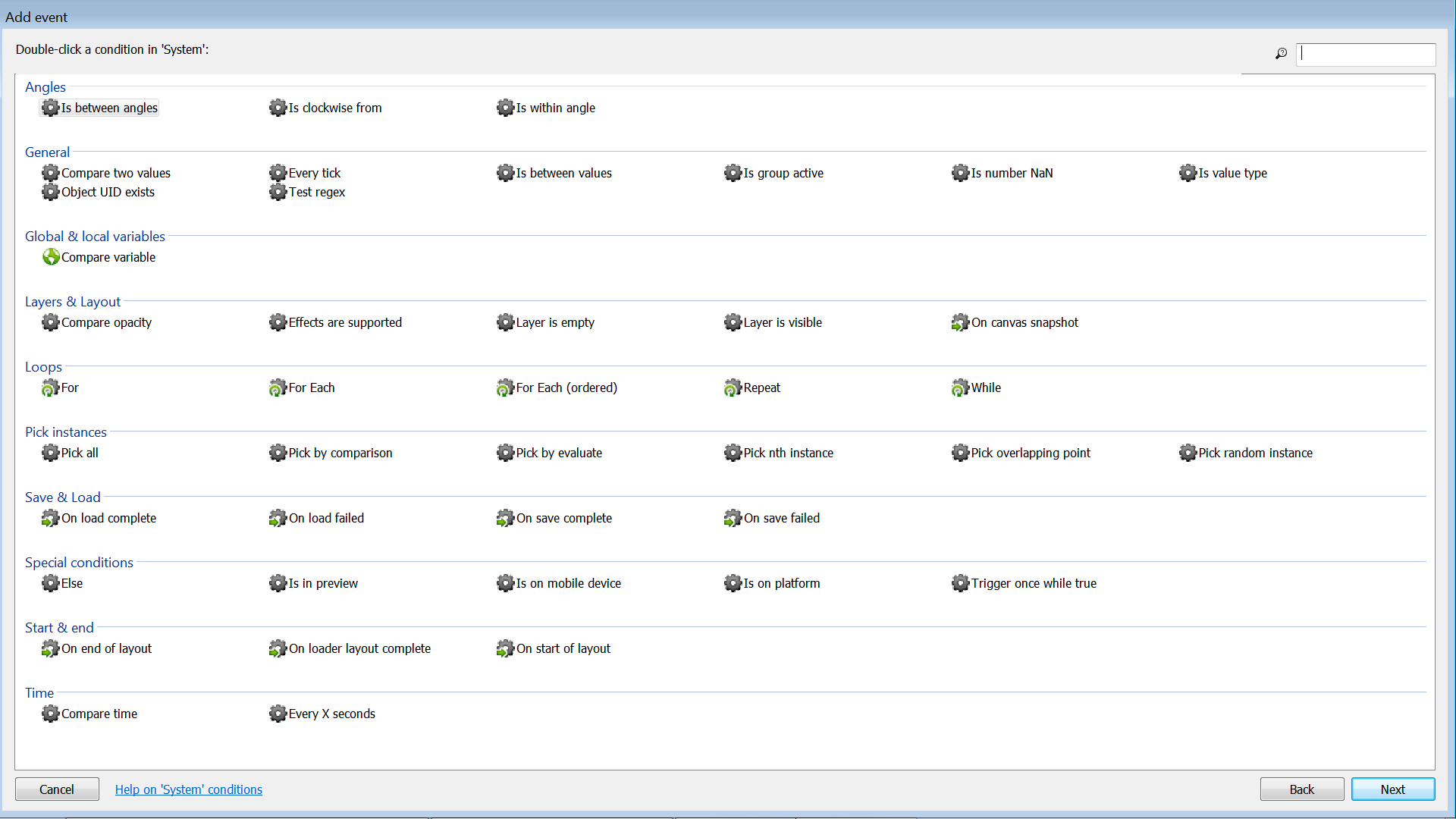Click the 'Layer is visible' icon
This screenshot has width=1456, height=819.
(733, 322)
